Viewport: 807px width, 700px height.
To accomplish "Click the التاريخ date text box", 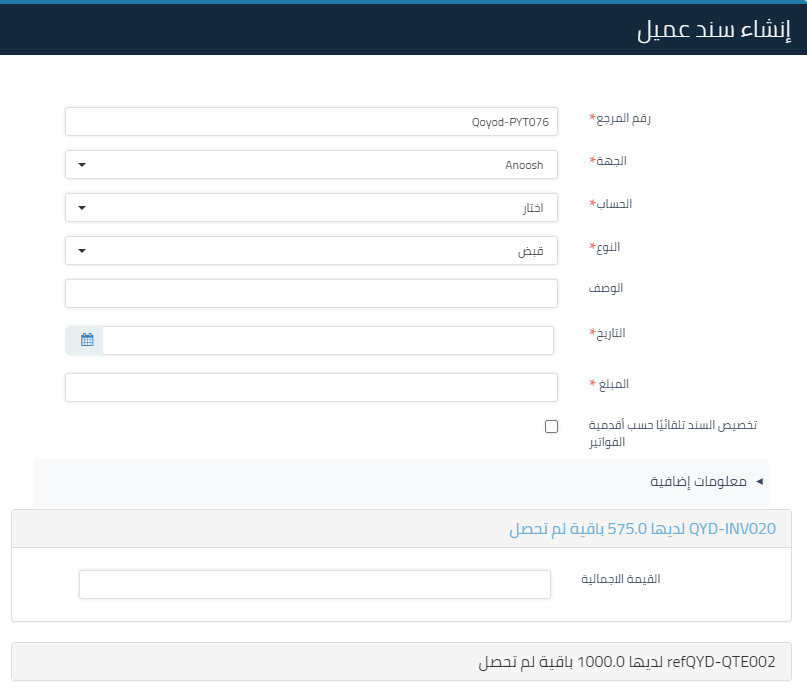I will click(x=330, y=340).
